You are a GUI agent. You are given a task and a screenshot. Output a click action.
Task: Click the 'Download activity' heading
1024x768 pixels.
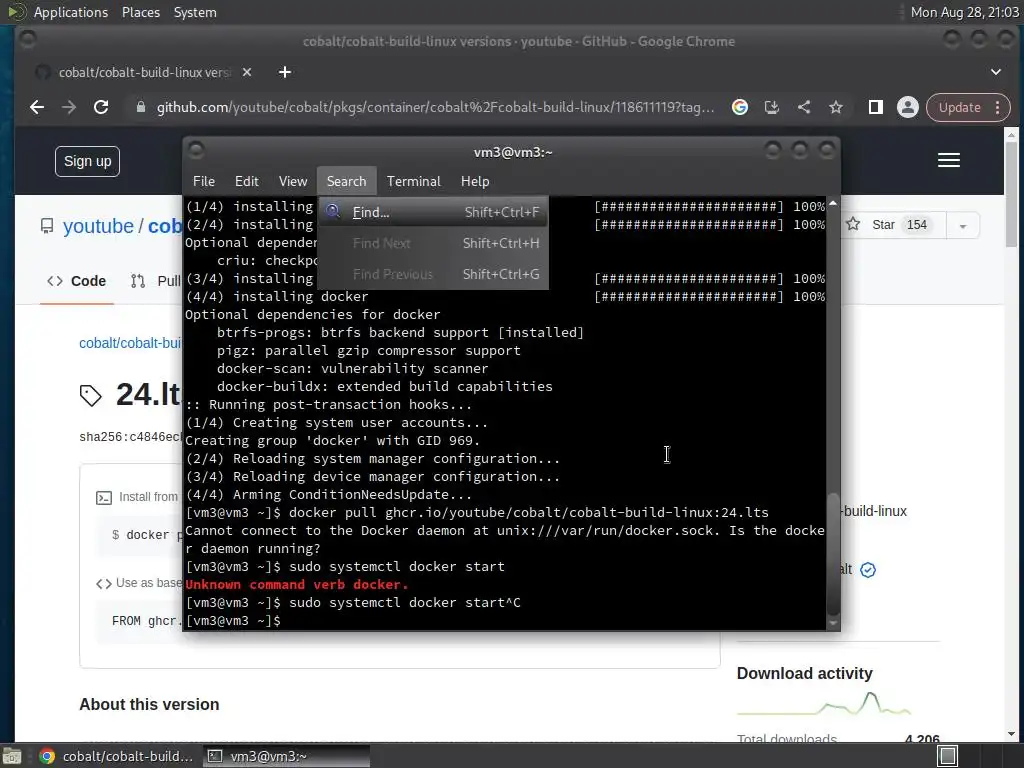[805, 673]
